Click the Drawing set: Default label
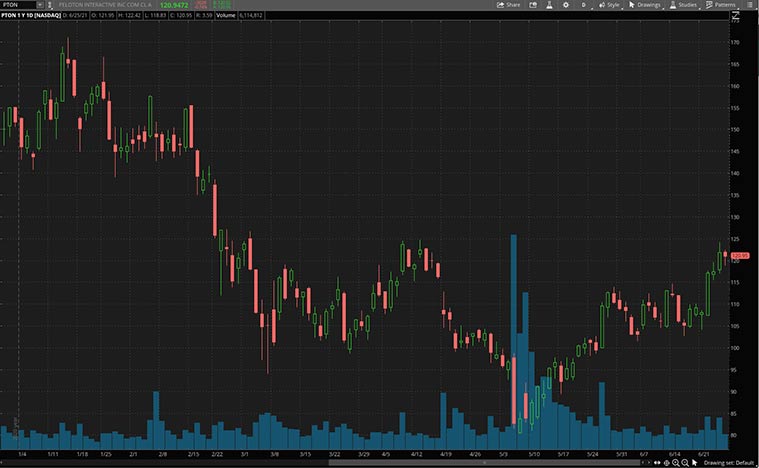Screen dimensions: 759x468 729,463
